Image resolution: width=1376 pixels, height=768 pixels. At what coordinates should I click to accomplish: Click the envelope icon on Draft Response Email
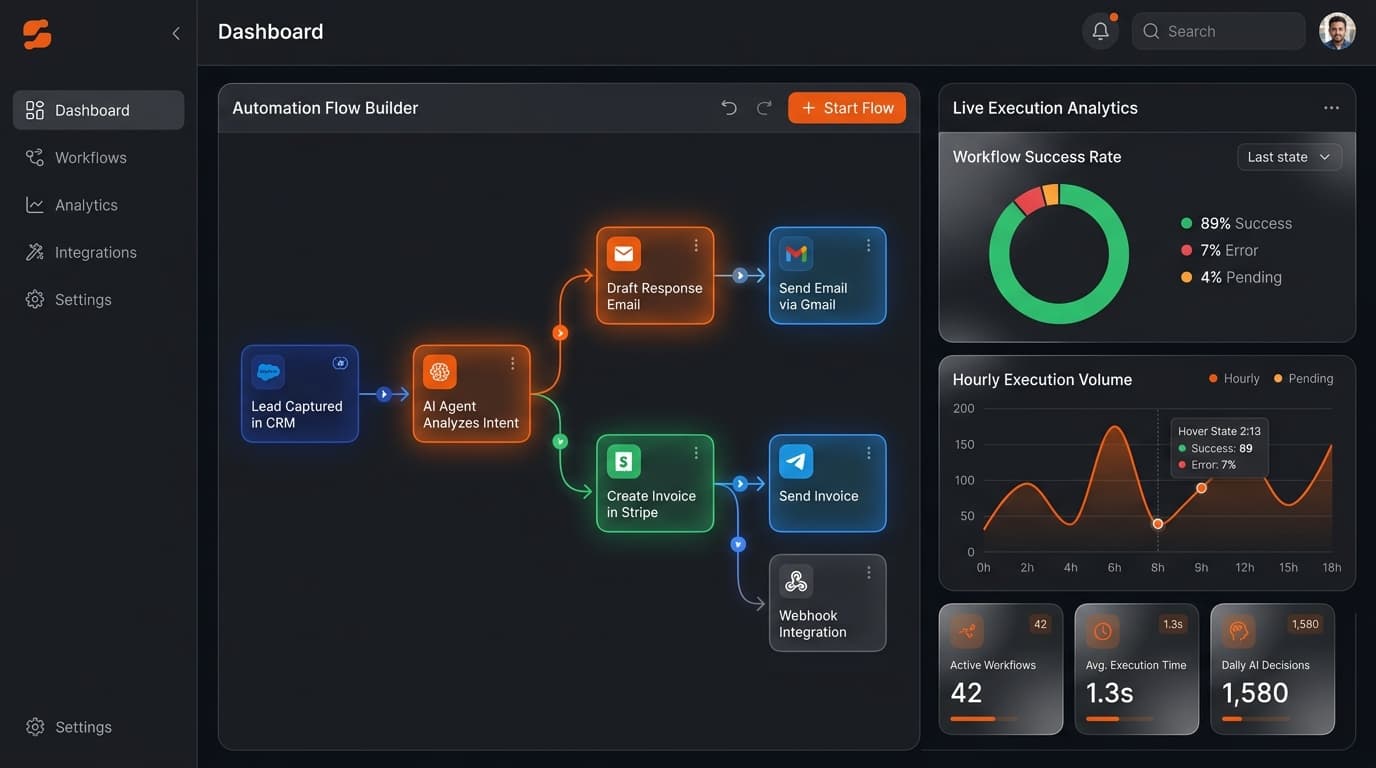tap(624, 254)
